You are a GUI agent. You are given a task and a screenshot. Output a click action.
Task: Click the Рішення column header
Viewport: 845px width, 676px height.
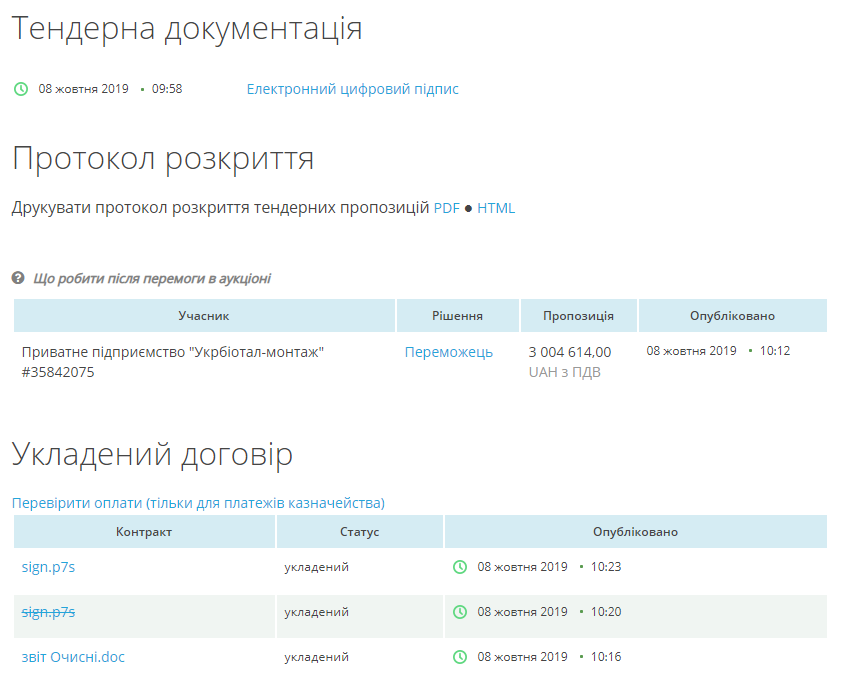457,316
